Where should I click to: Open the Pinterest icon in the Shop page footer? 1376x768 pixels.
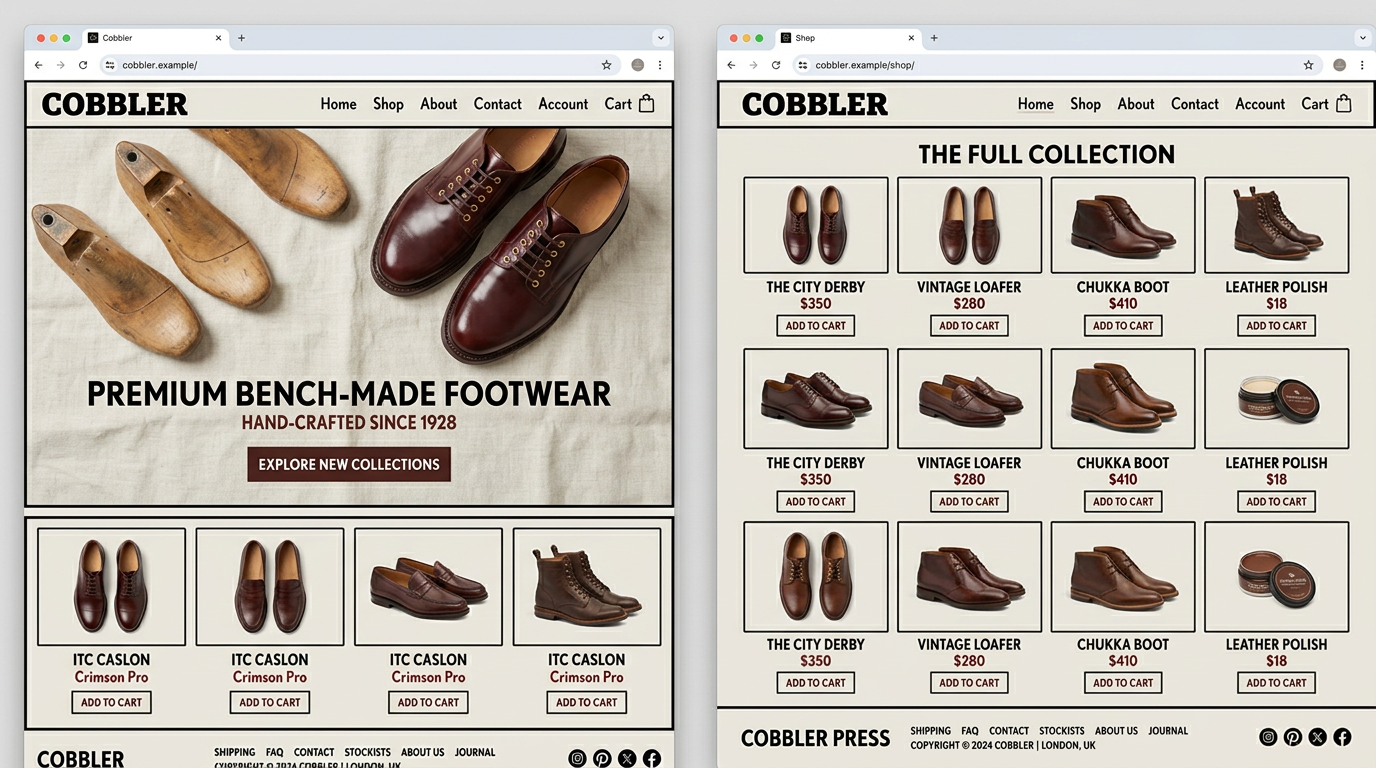point(1293,737)
